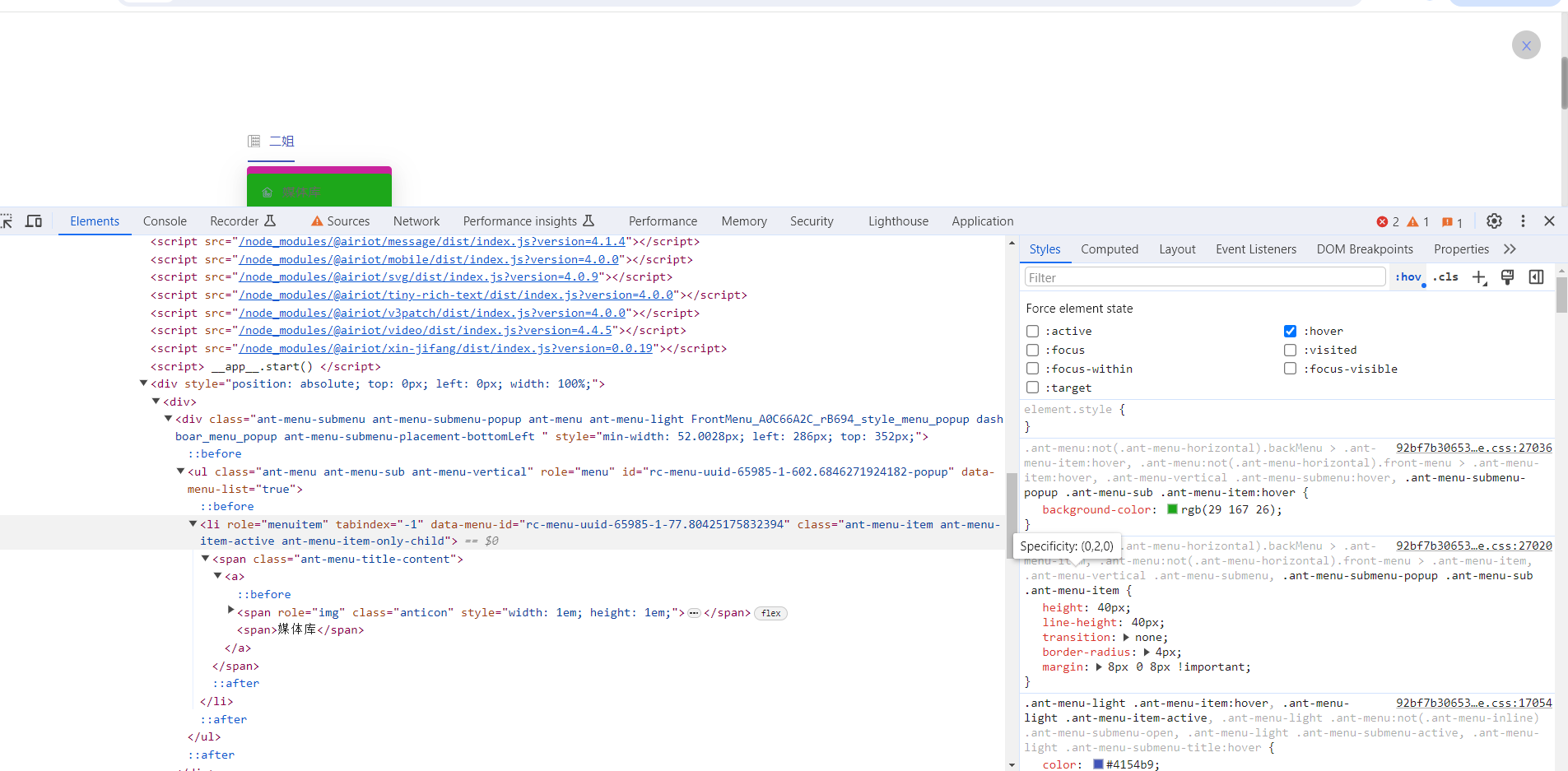Click the green background-color swatch

1172,509
